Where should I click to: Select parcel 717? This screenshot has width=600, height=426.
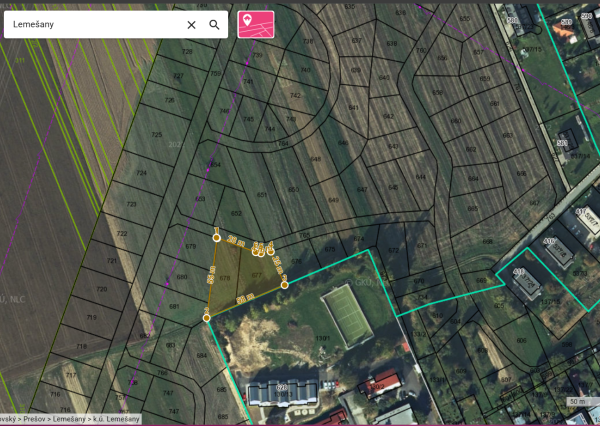click(x=71, y=375)
